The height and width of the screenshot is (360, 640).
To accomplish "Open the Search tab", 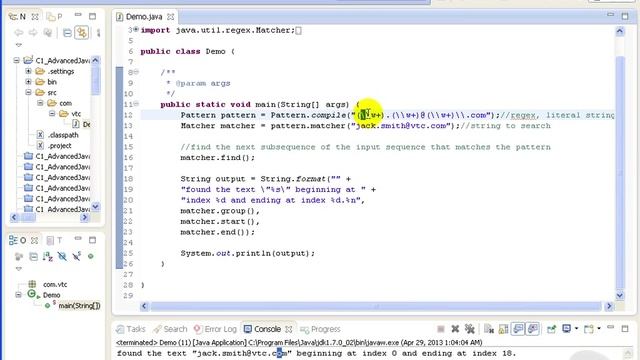I will [x=170, y=329].
